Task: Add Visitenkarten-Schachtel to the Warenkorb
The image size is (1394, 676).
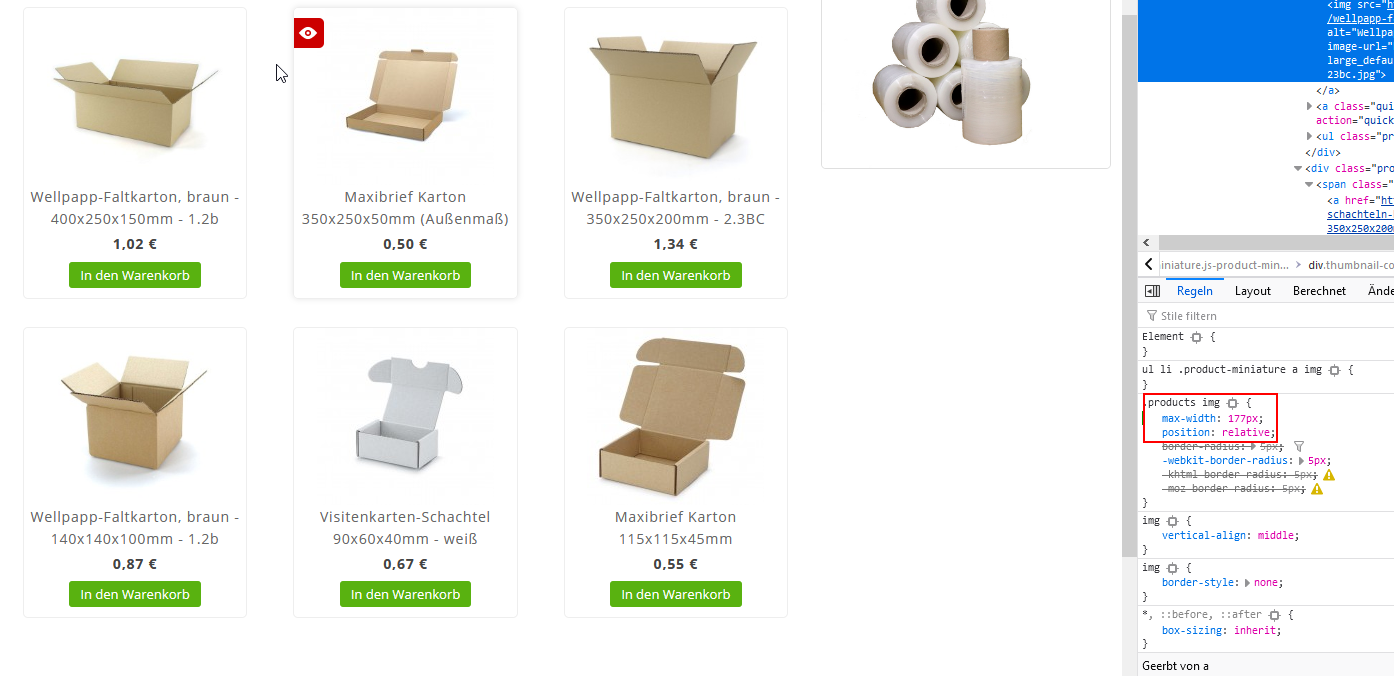Action: pos(405,594)
